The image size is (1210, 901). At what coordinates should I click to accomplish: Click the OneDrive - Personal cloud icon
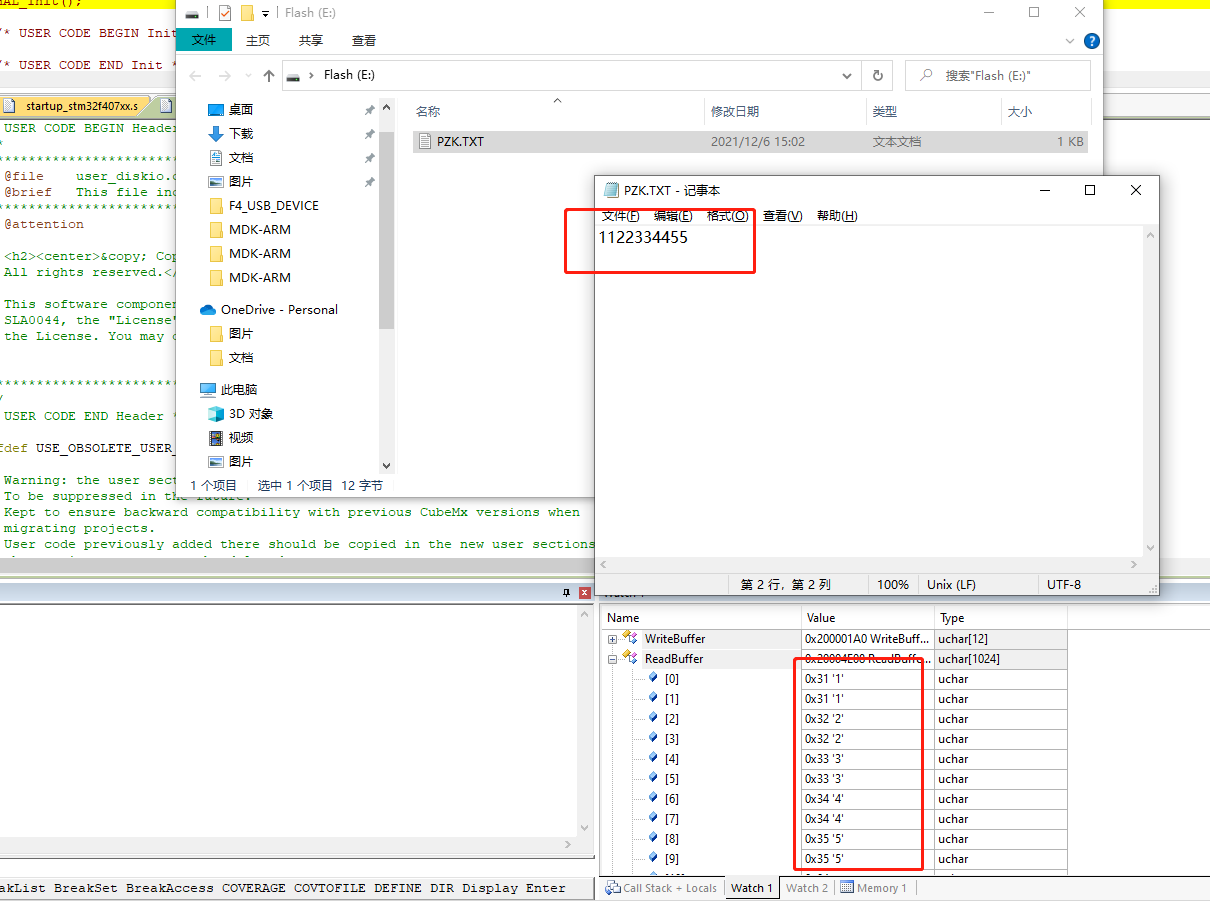click(x=209, y=309)
